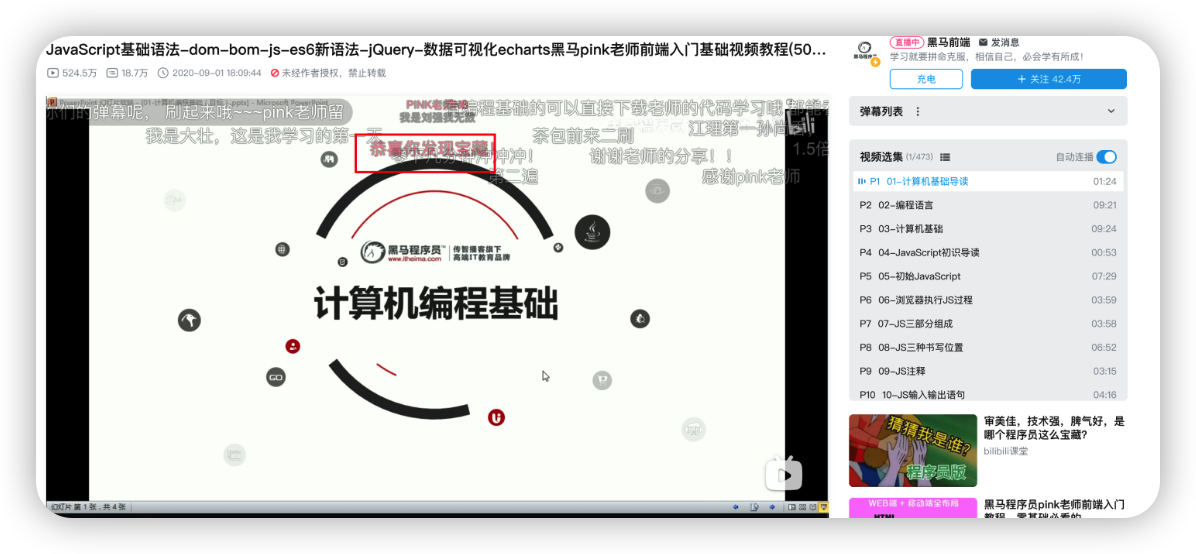1196x554 pixels.
Task: Click the 直播中 live badge
Action: pos(905,42)
